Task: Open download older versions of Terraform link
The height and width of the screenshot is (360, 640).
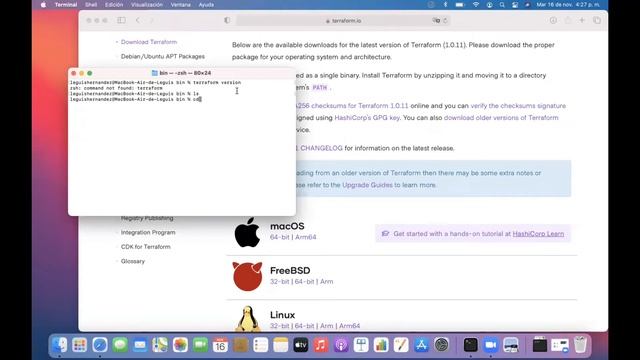Action: pos(501,118)
